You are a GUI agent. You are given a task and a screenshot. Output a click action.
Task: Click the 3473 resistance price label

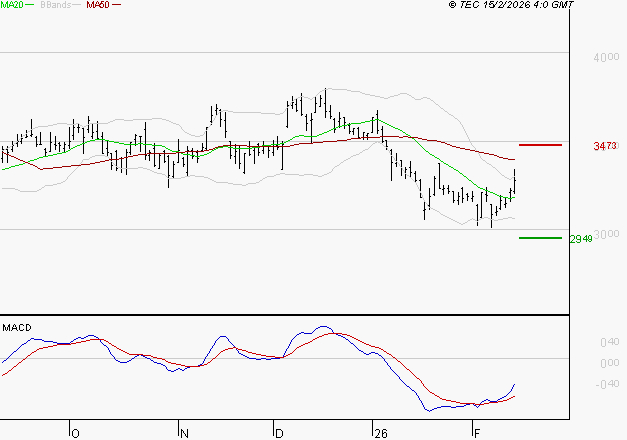603,146
